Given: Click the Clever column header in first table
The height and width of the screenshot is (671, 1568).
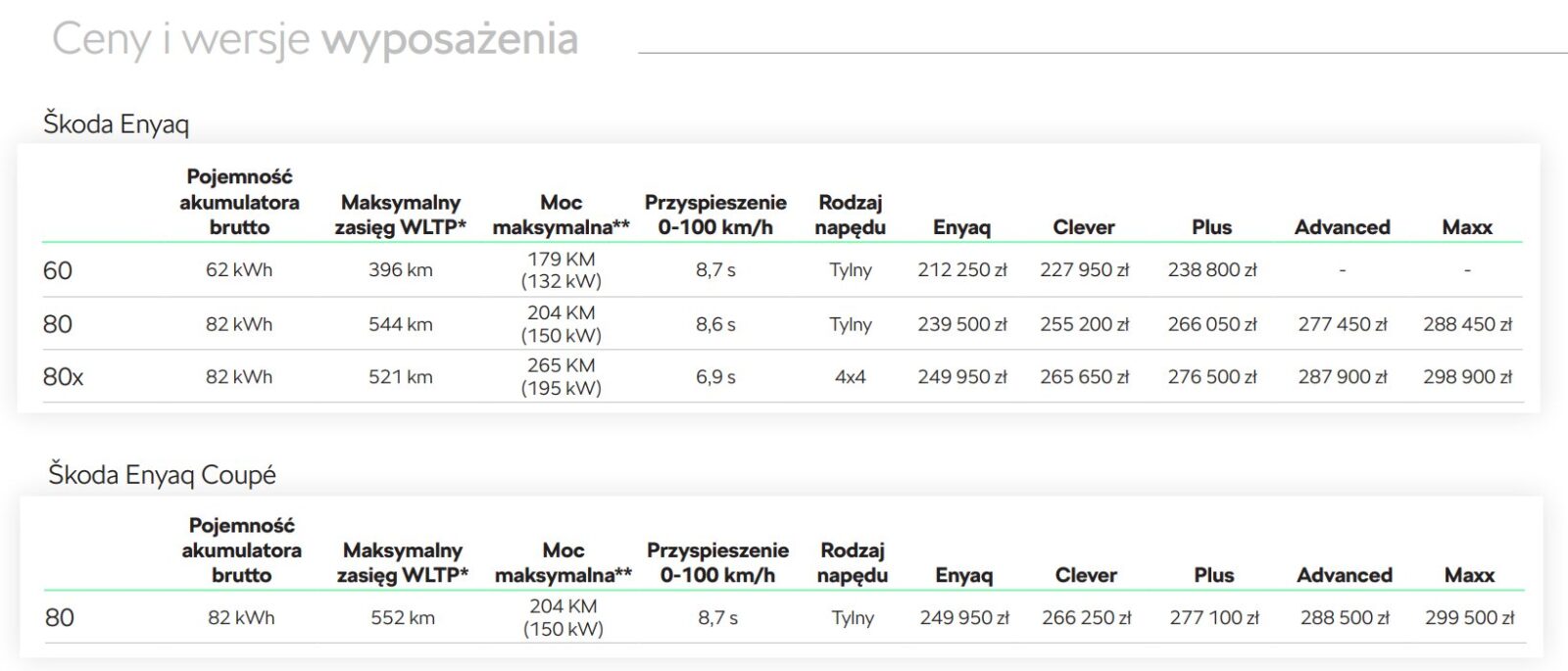Looking at the screenshot, I should (x=1084, y=227).
